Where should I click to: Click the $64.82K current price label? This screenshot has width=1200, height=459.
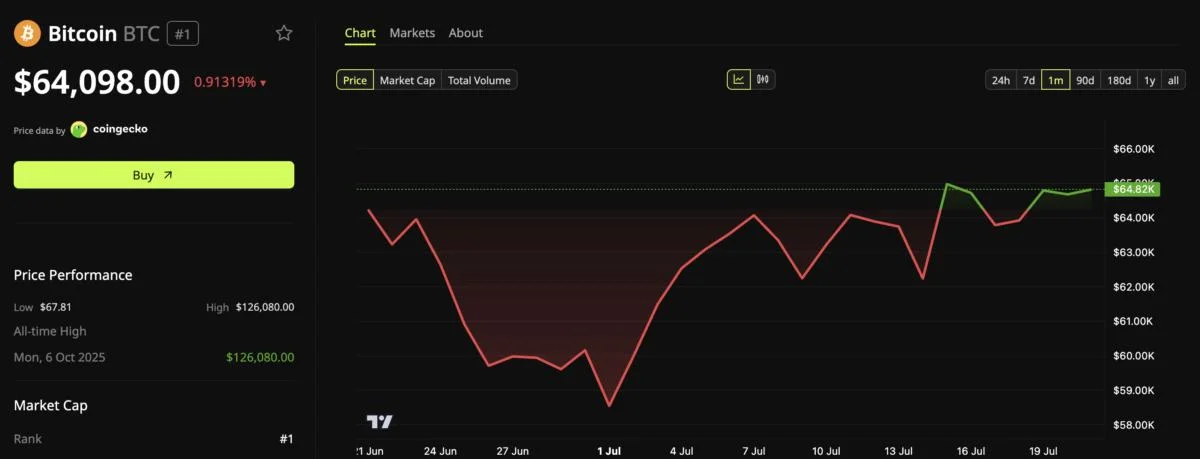point(1131,188)
